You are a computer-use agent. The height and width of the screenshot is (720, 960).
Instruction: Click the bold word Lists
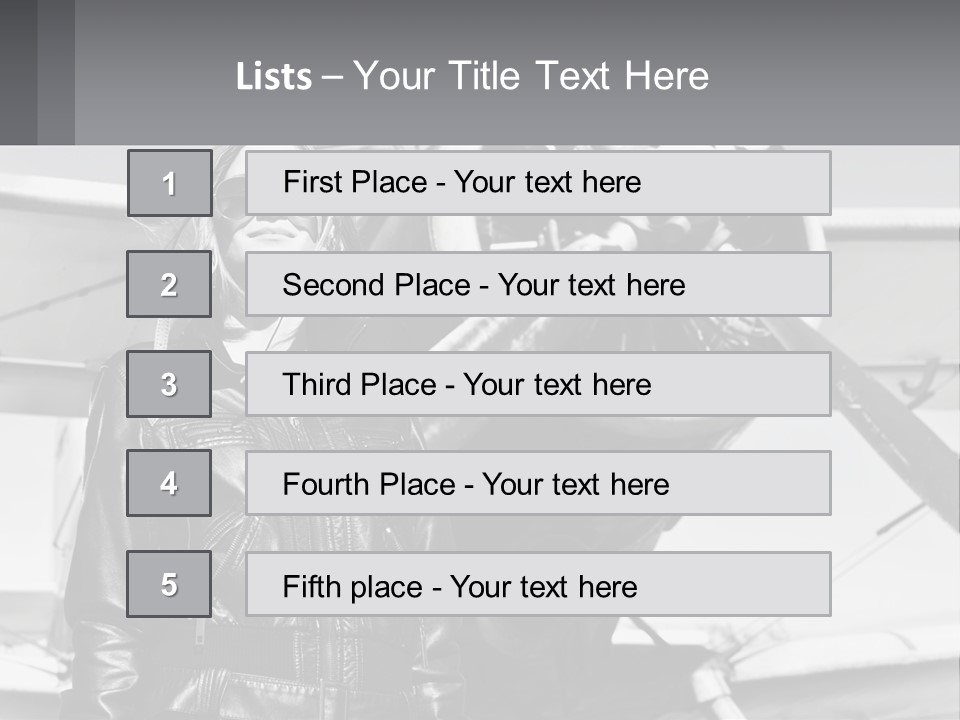point(274,77)
